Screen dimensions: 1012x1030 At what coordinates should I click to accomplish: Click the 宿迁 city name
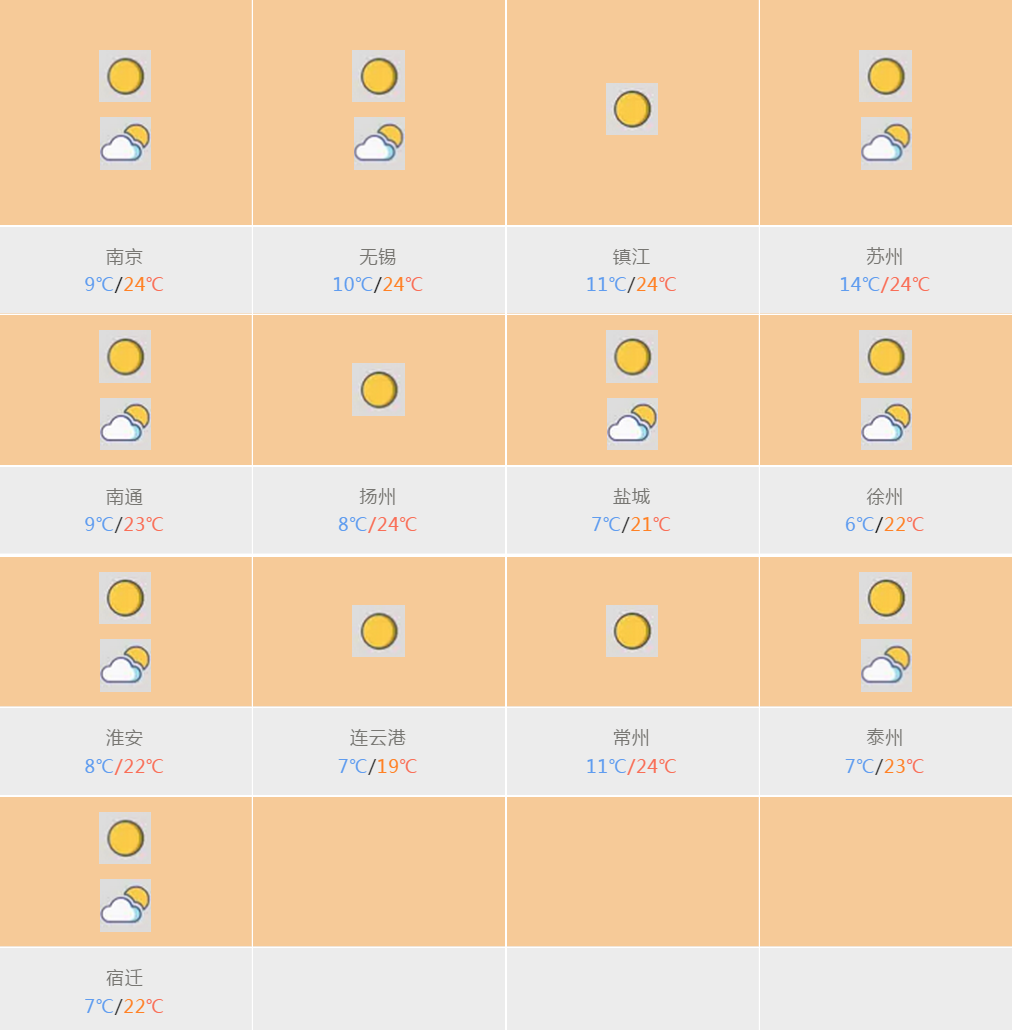tap(124, 978)
